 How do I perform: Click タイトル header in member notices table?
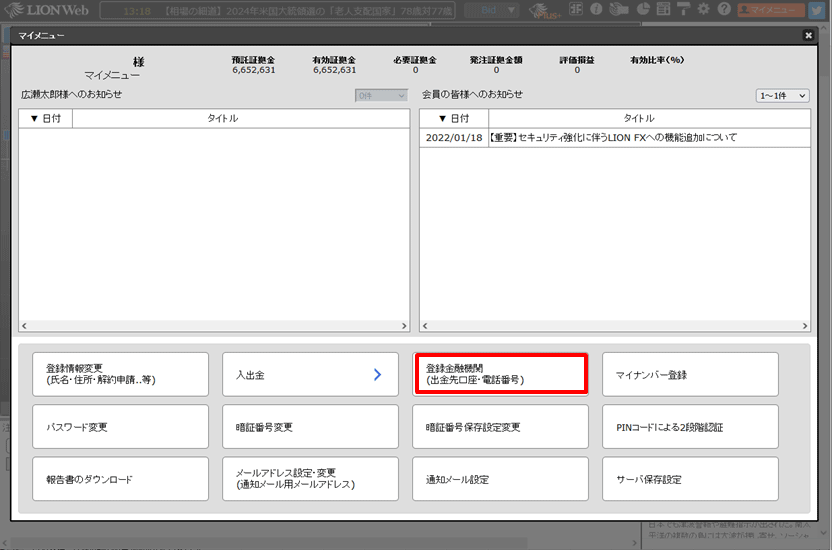tap(649, 118)
